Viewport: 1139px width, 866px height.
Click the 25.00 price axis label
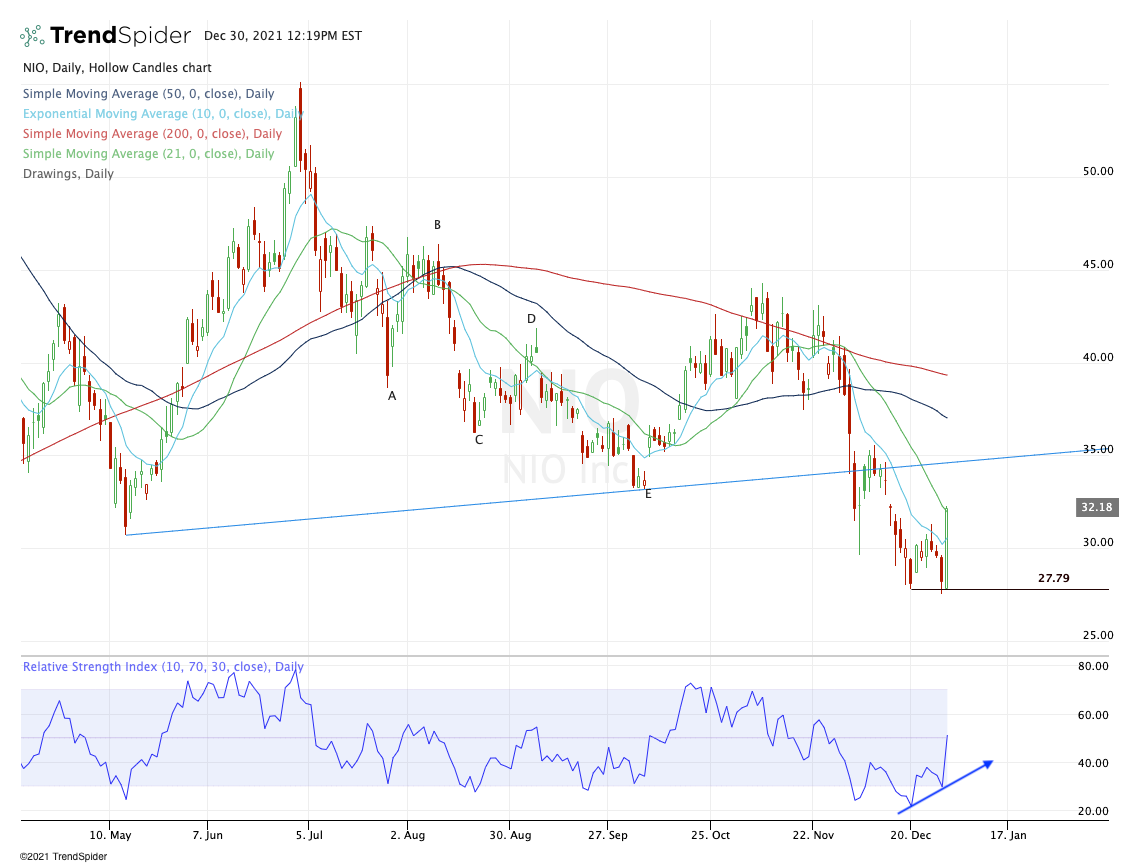click(x=1098, y=635)
